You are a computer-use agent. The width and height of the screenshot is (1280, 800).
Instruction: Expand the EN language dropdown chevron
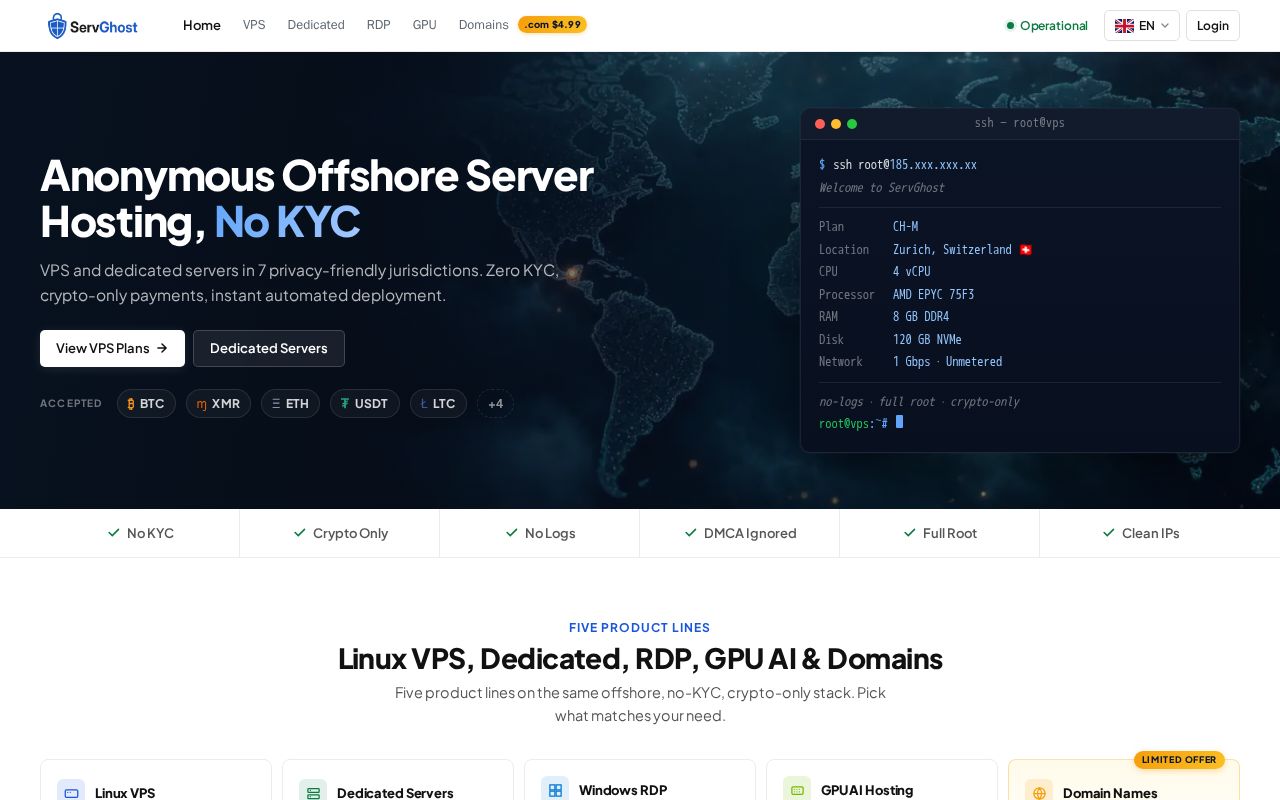[x=1165, y=26]
